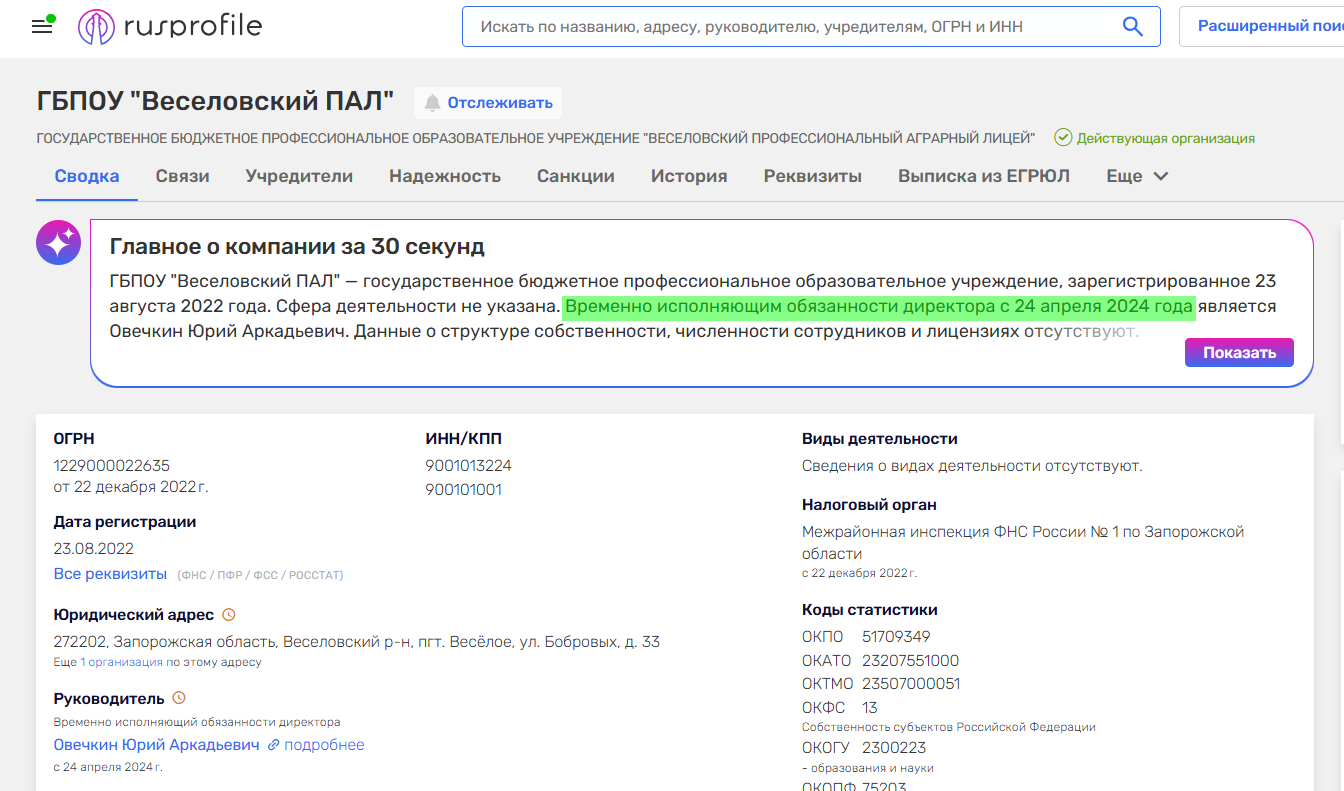The height and width of the screenshot is (791, 1344).
Task: Click the bell icon in Отслеживать
Action: (433, 103)
